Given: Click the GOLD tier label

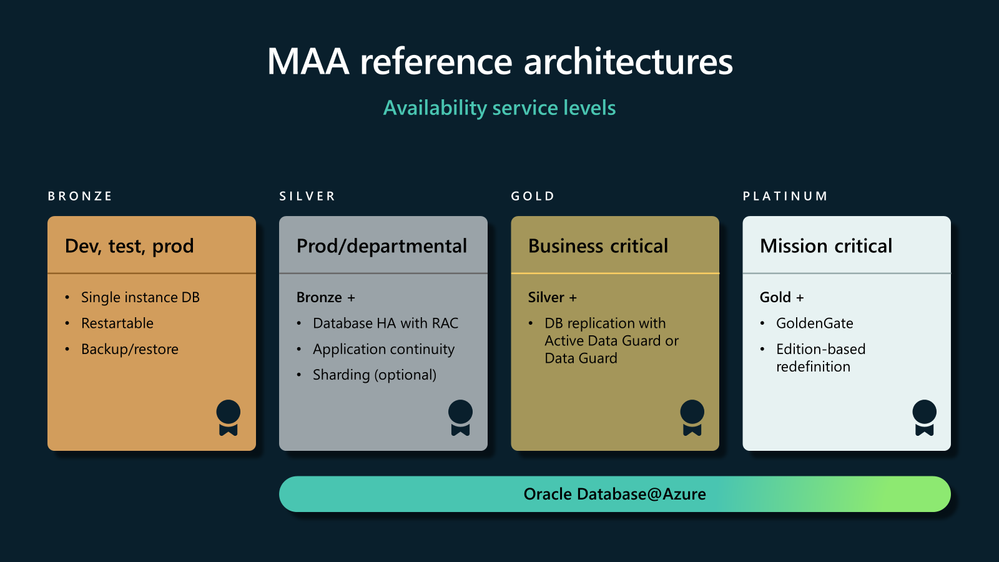Looking at the screenshot, I should (533, 196).
